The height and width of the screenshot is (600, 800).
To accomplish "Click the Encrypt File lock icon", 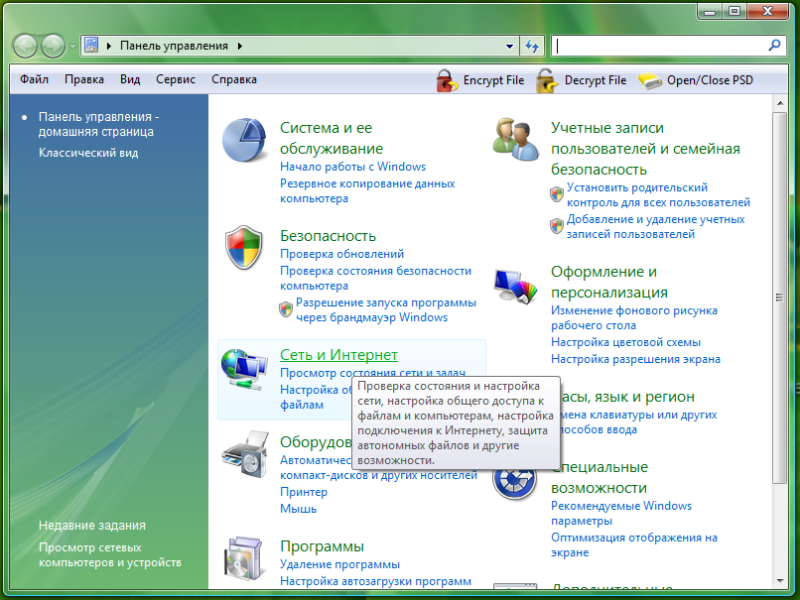I will 446,81.
